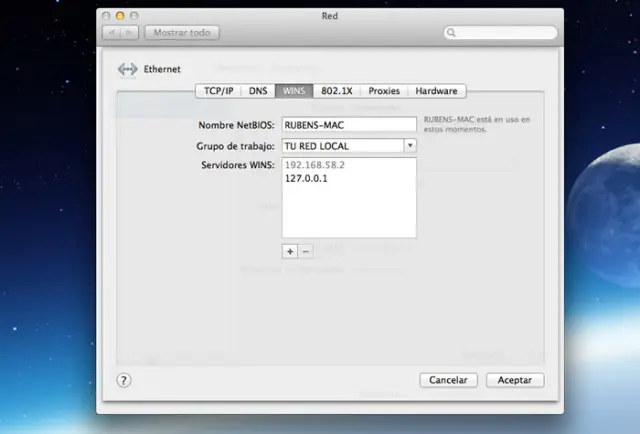The image size is (640, 434).
Task: Click the Ethernet interface icon
Action: [x=127, y=69]
